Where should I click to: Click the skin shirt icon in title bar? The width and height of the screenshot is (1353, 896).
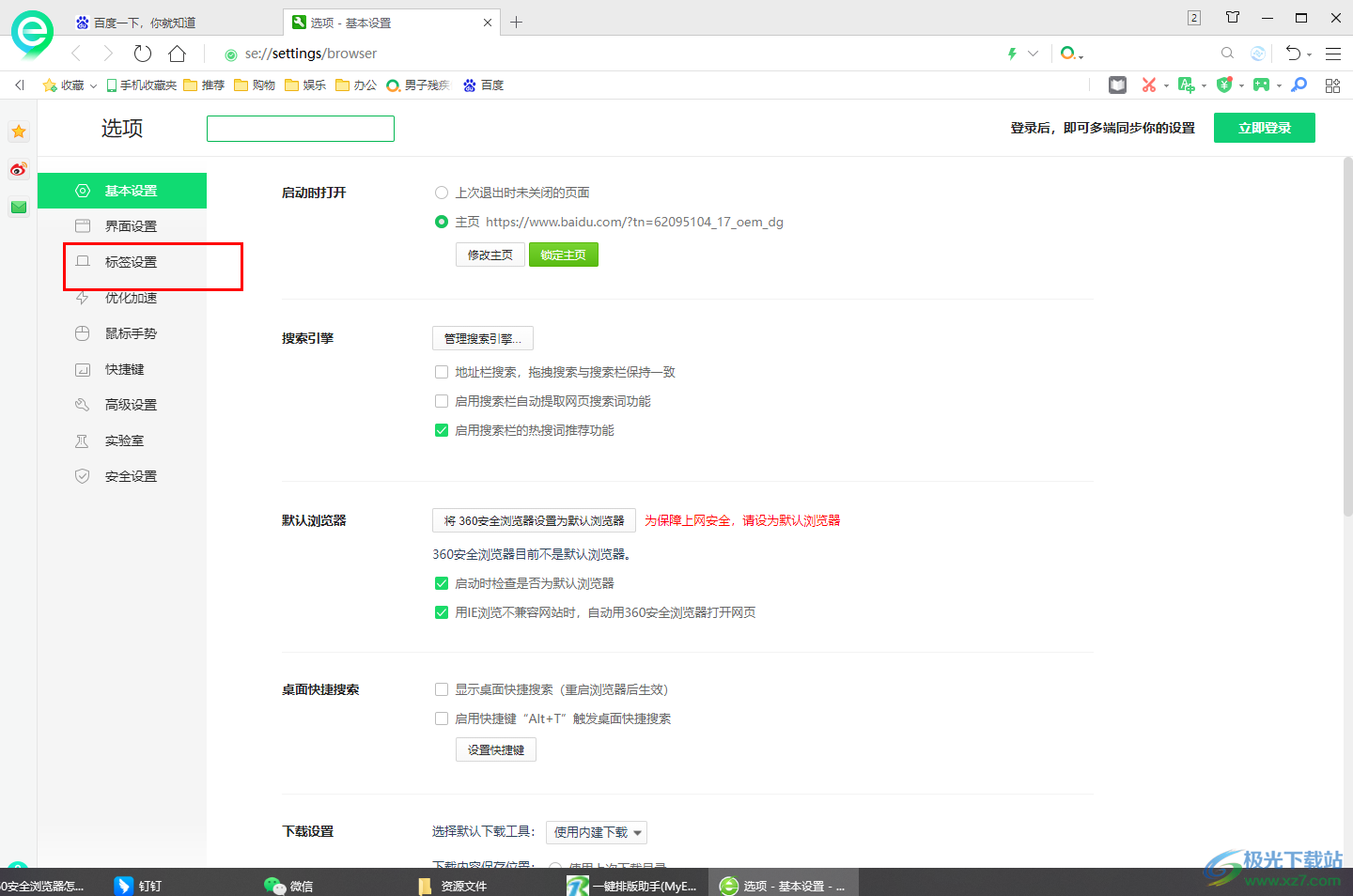(1233, 17)
